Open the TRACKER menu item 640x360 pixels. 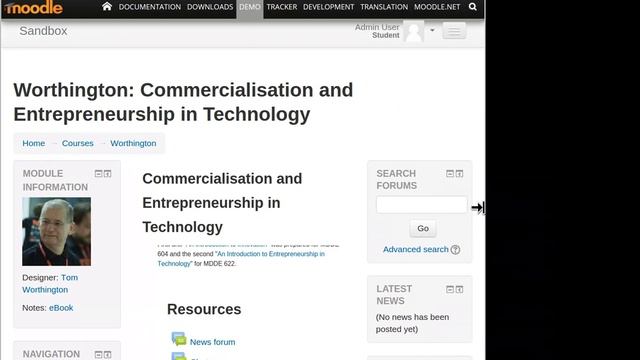click(x=282, y=7)
